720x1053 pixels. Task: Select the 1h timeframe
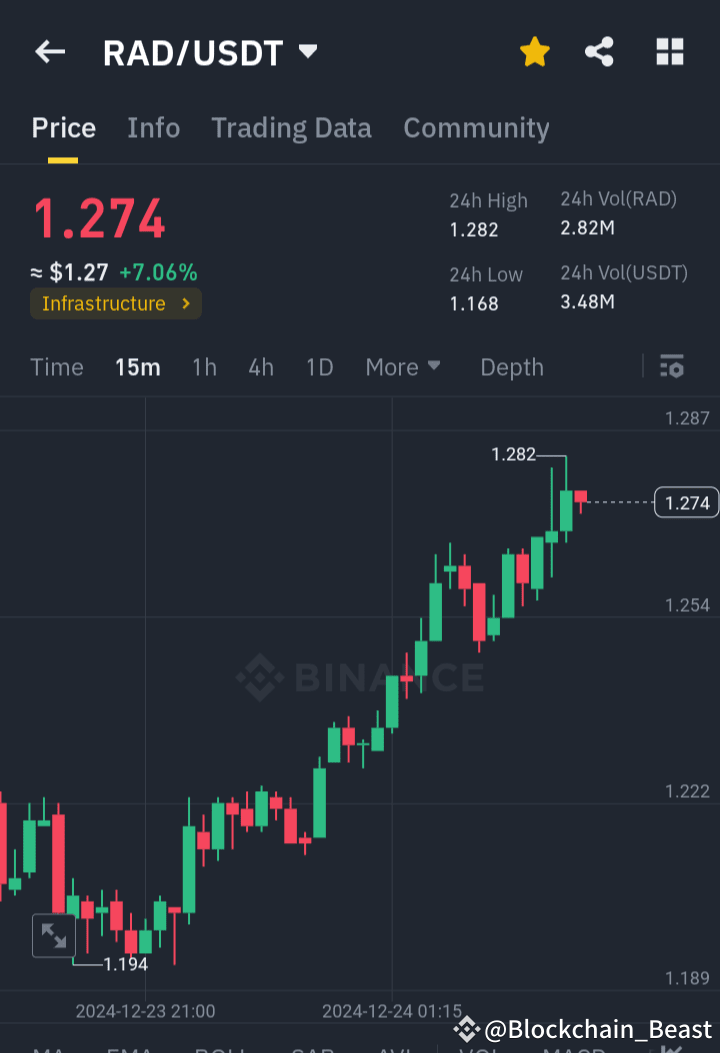[204, 367]
